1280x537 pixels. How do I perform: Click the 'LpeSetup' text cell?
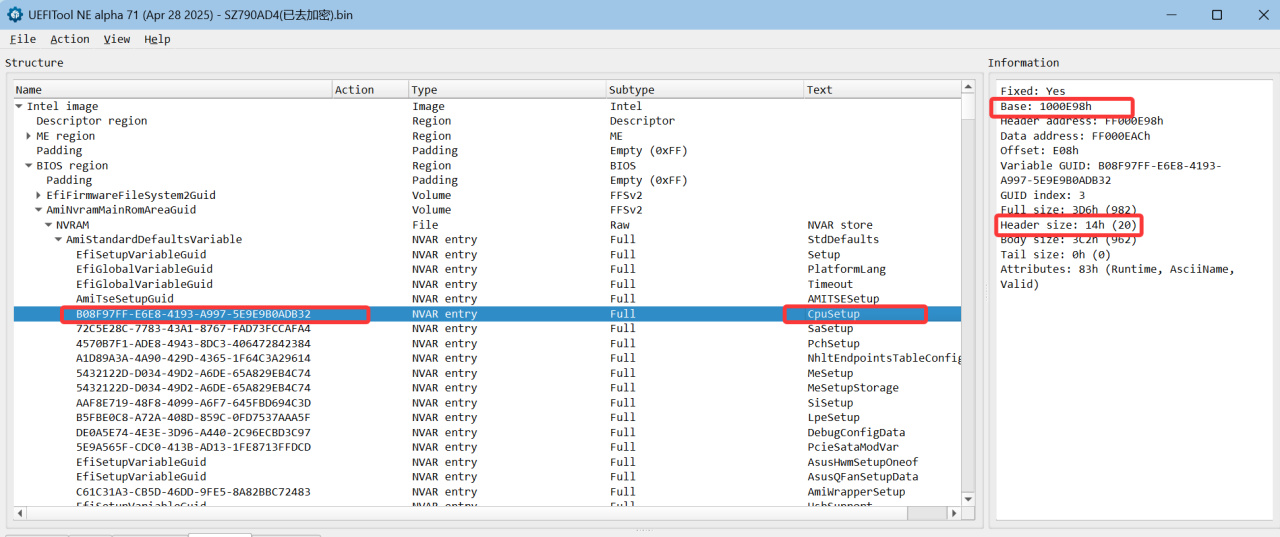(833, 418)
